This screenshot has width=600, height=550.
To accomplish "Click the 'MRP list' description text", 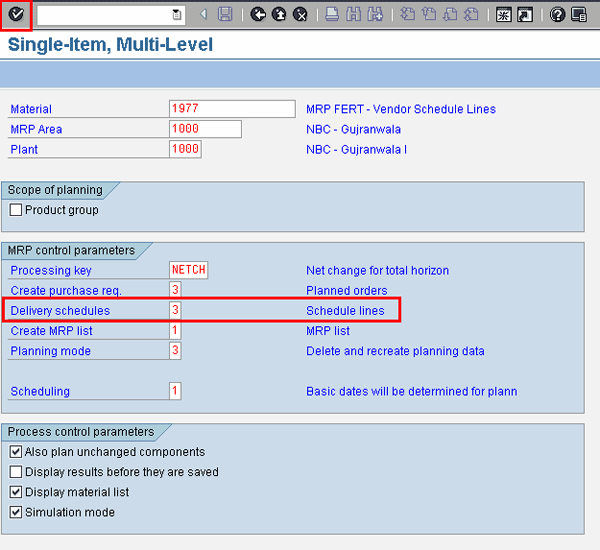I will pyautogui.click(x=328, y=331).
